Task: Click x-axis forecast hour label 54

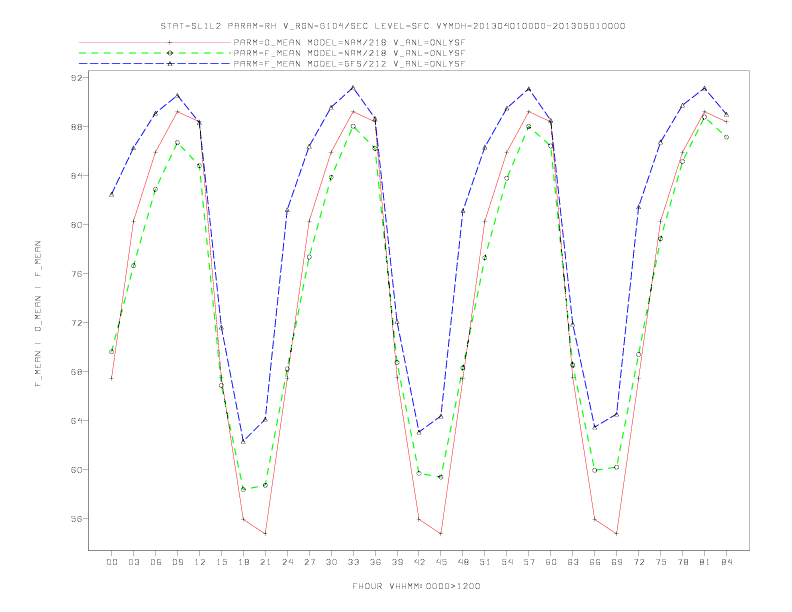Action: (x=507, y=562)
